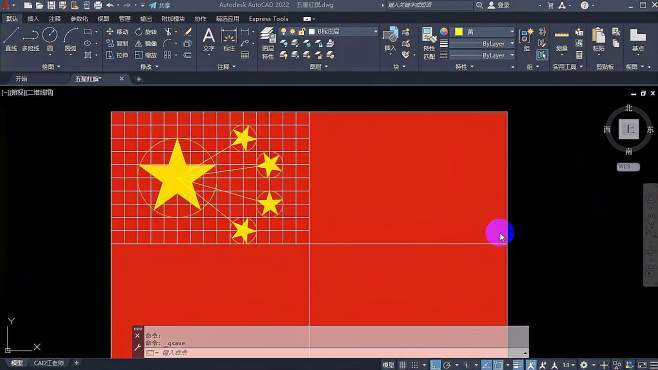Screen dimensions: 658x370
Task: Click the command line input field
Action: 336,353
